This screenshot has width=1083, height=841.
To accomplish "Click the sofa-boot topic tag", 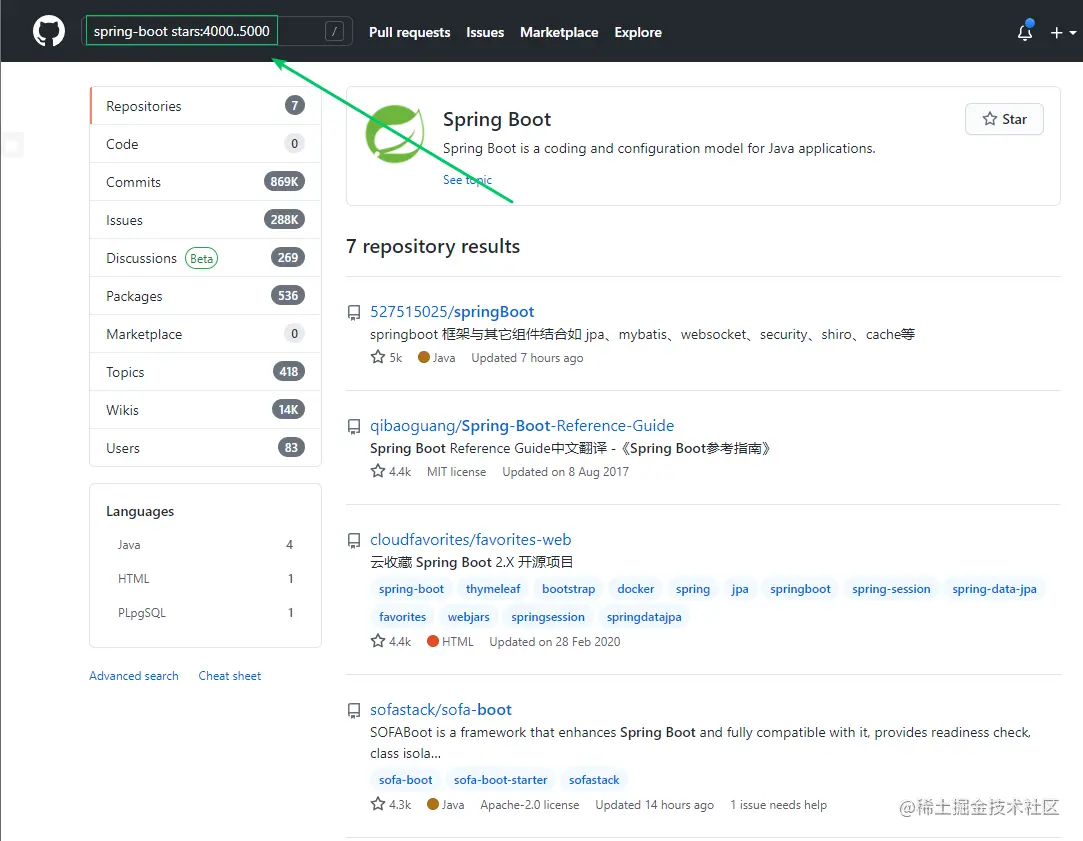I will 405,780.
